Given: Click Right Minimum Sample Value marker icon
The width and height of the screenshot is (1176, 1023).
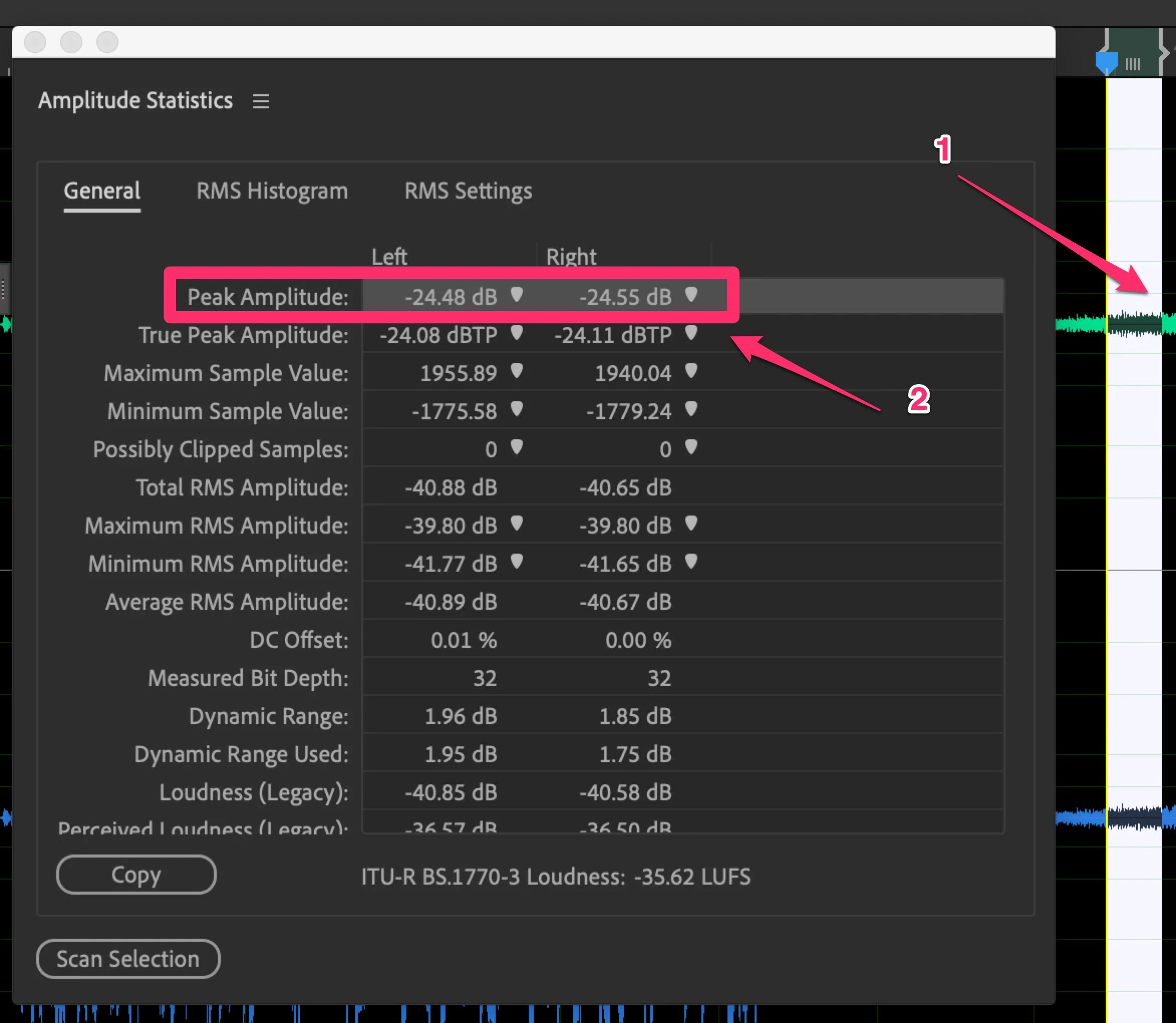Looking at the screenshot, I should 691,409.
